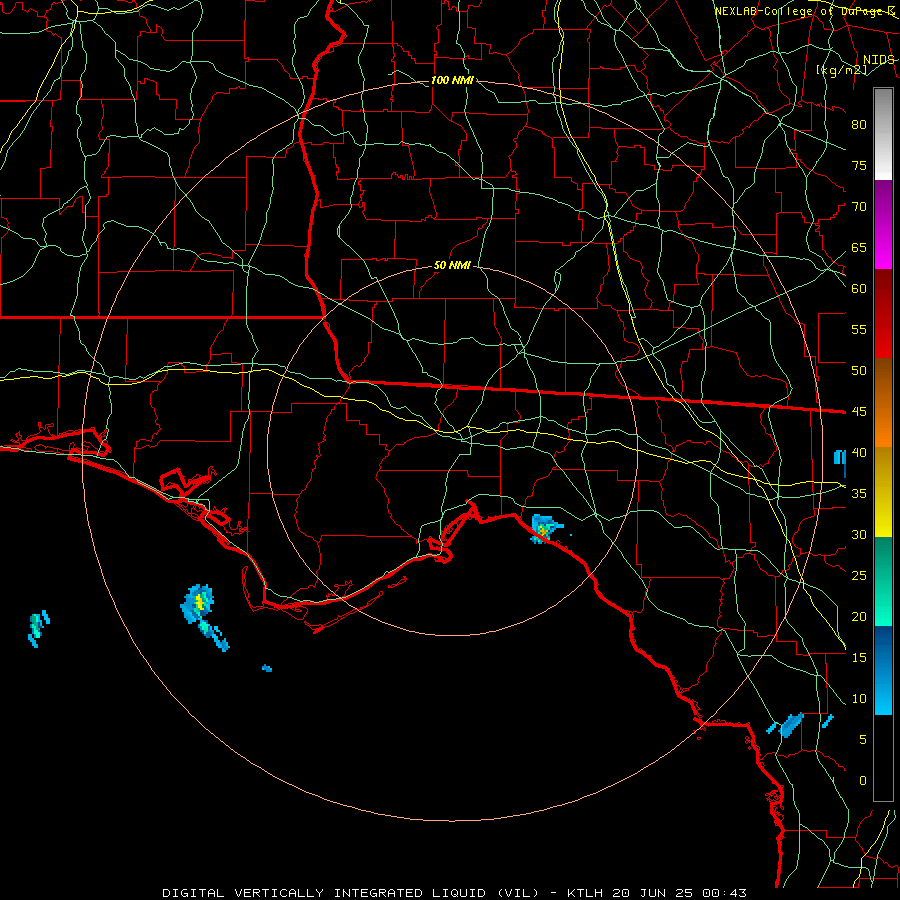Click the "[kg/m2]" units label

tap(842, 70)
